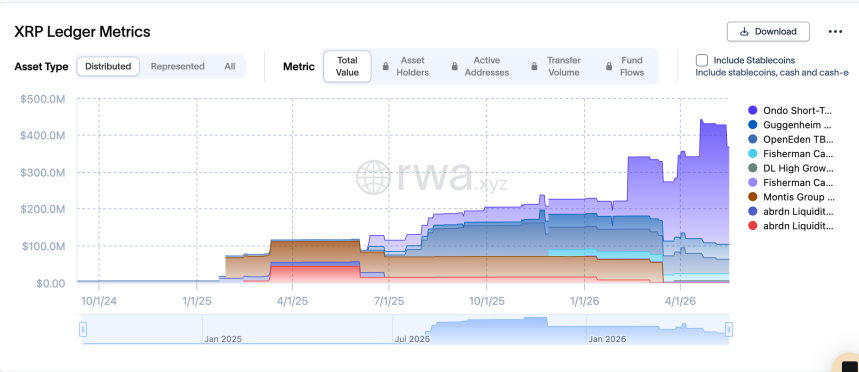Select the locked Transfer Volume metric
Screen dimensions: 859x372
coord(556,66)
